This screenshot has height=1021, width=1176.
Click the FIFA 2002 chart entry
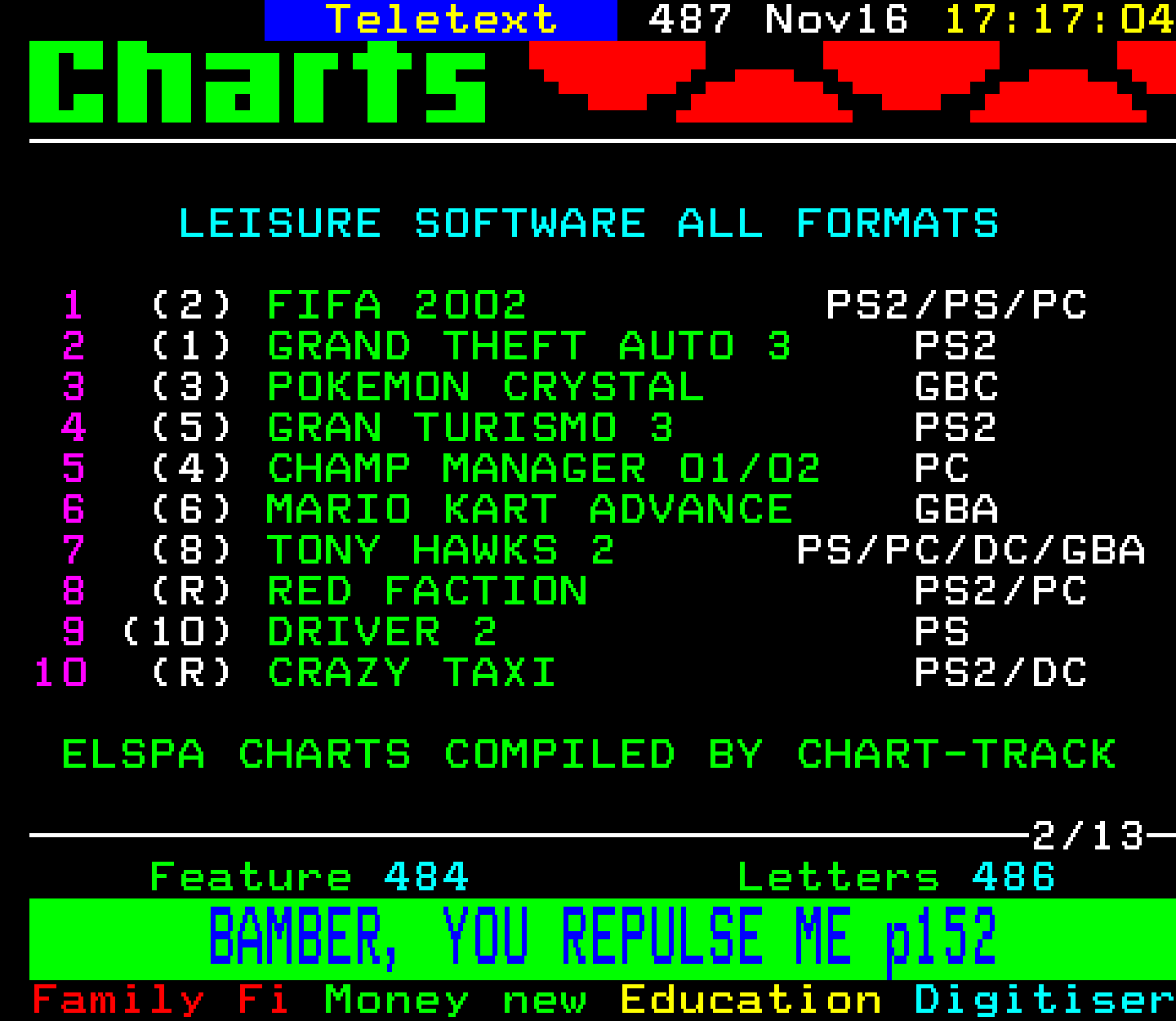(x=397, y=305)
